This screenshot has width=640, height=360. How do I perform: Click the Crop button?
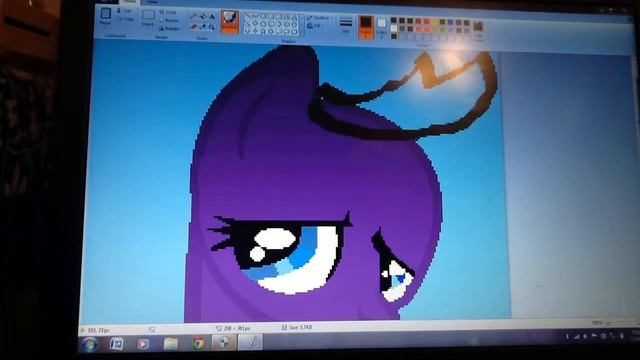[168, 12]
